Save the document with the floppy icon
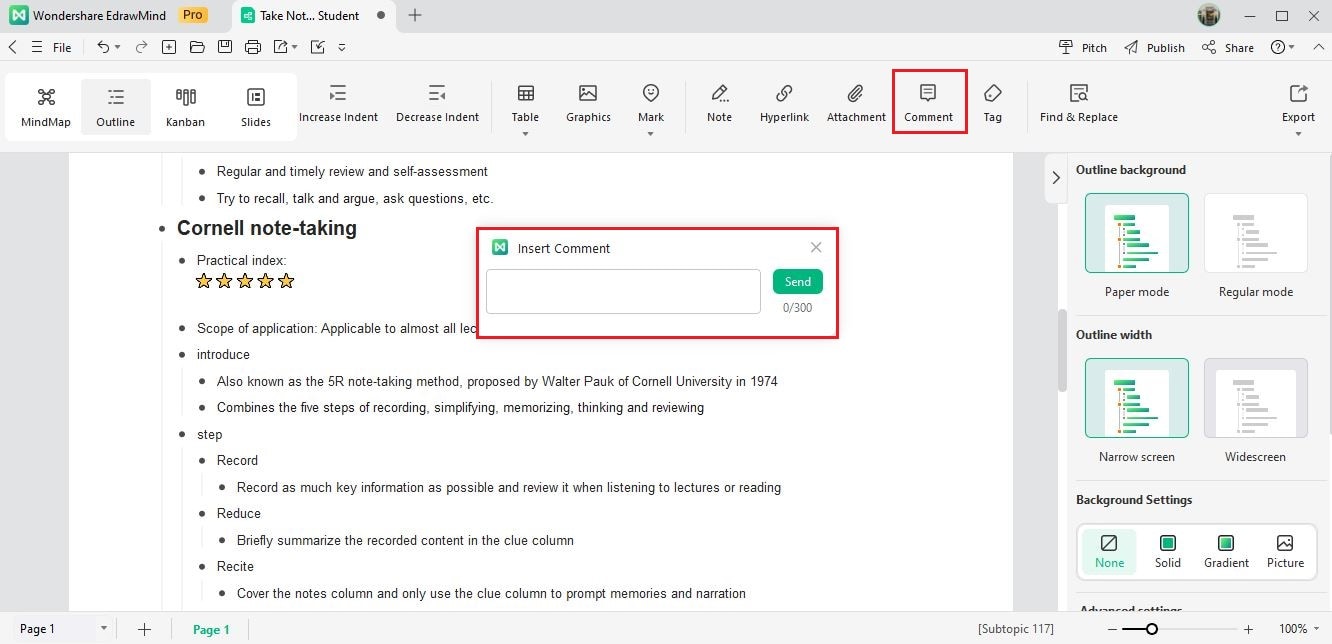The image size is (1332, 644). [x=225, y=47]
